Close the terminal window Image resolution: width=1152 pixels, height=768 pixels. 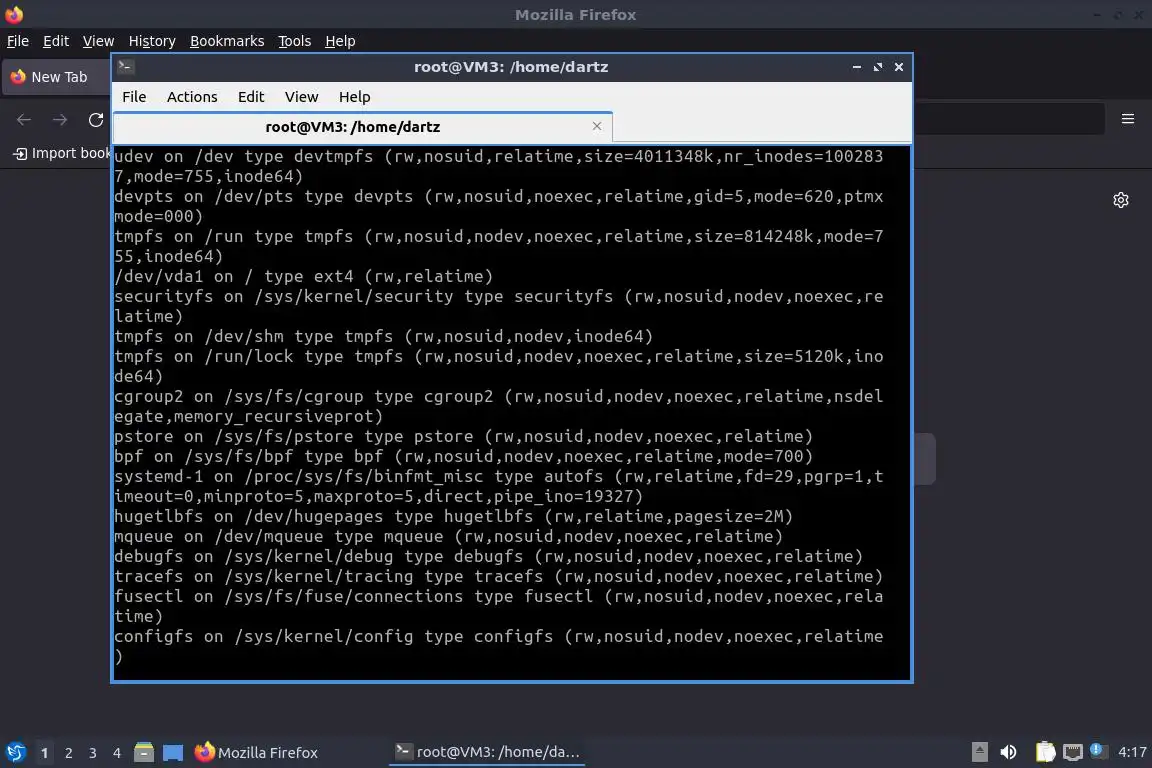899,67
